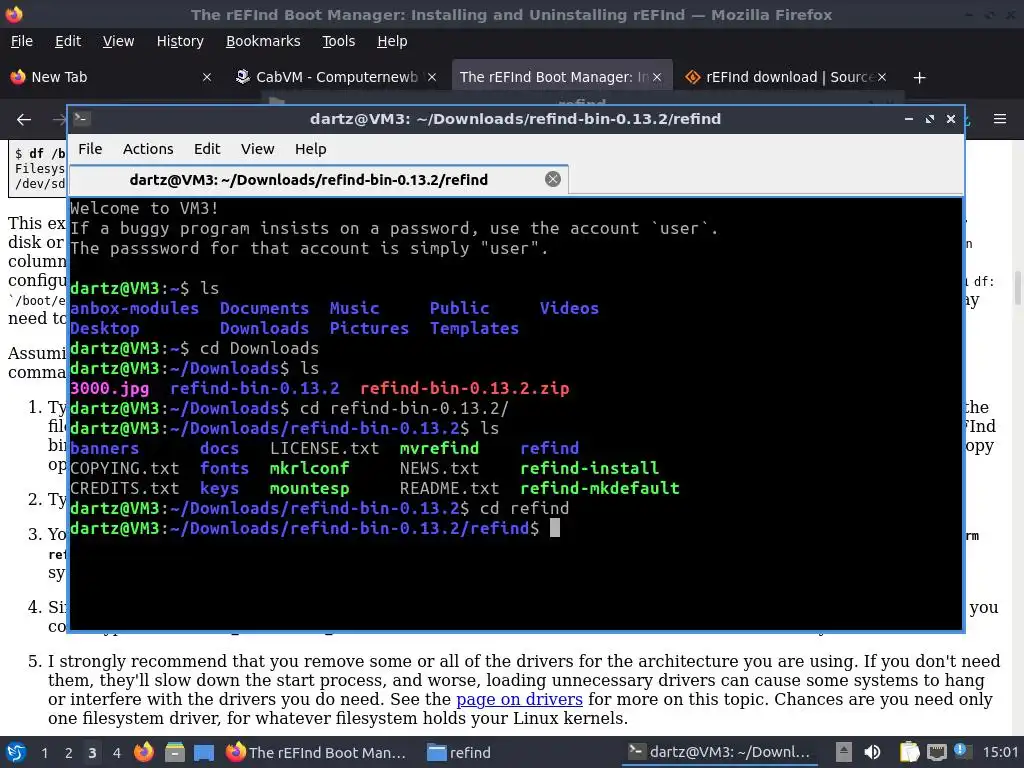Click the Firefox page vertical scrollbar thumb
Image resolution: width=1024 pixels, height=768 pixels.
tap(1017, 287)
